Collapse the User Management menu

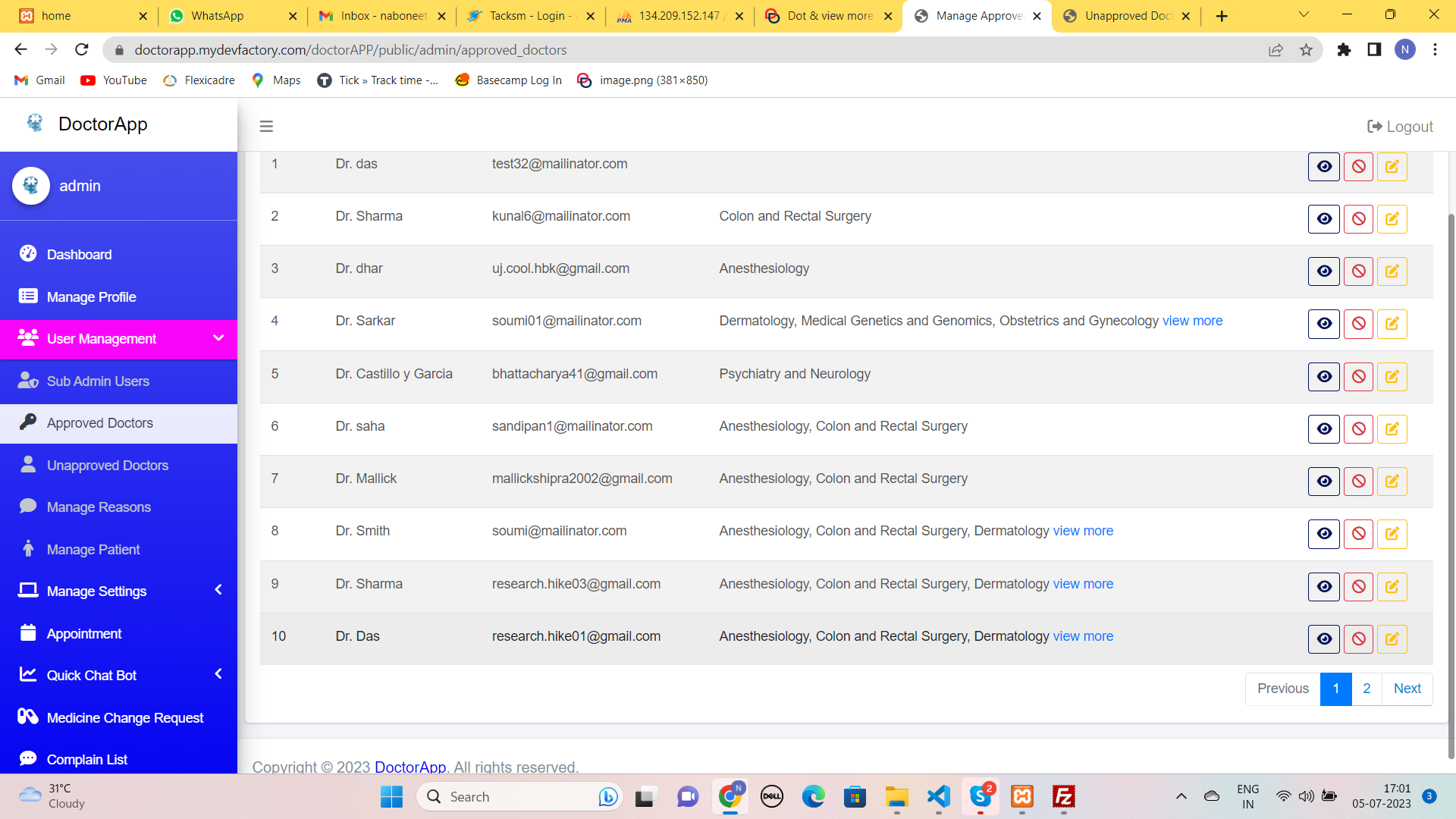(218, 338)
